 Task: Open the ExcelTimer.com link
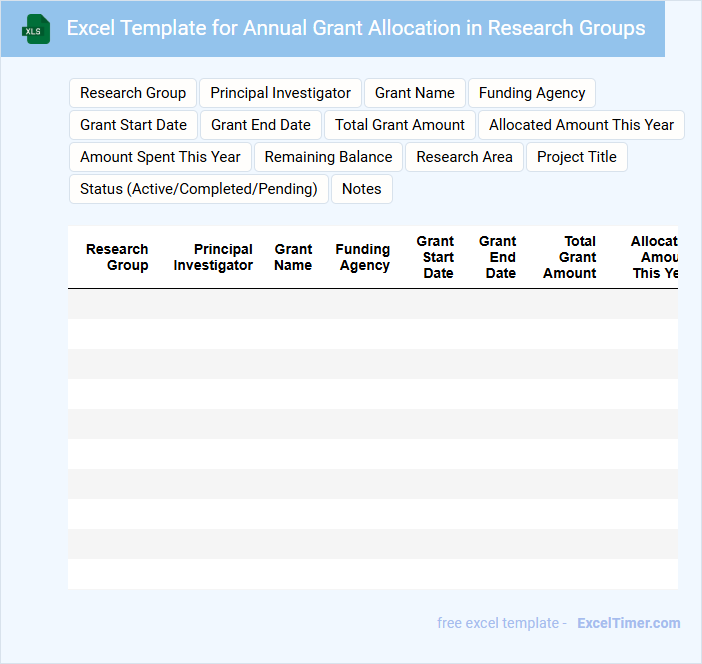[628, 623]
